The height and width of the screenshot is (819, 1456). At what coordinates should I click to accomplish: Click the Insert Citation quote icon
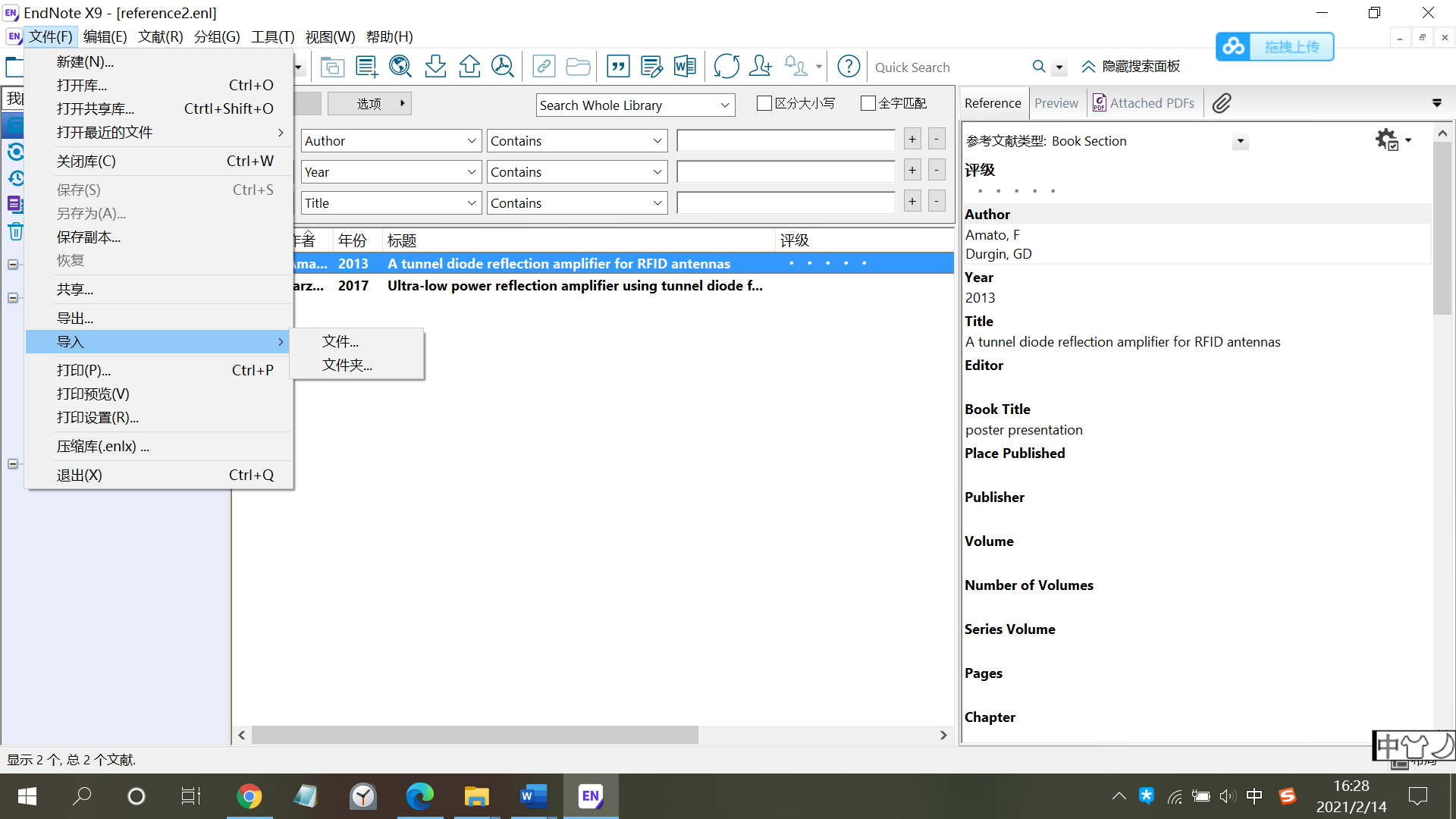(x=618, y=67)
